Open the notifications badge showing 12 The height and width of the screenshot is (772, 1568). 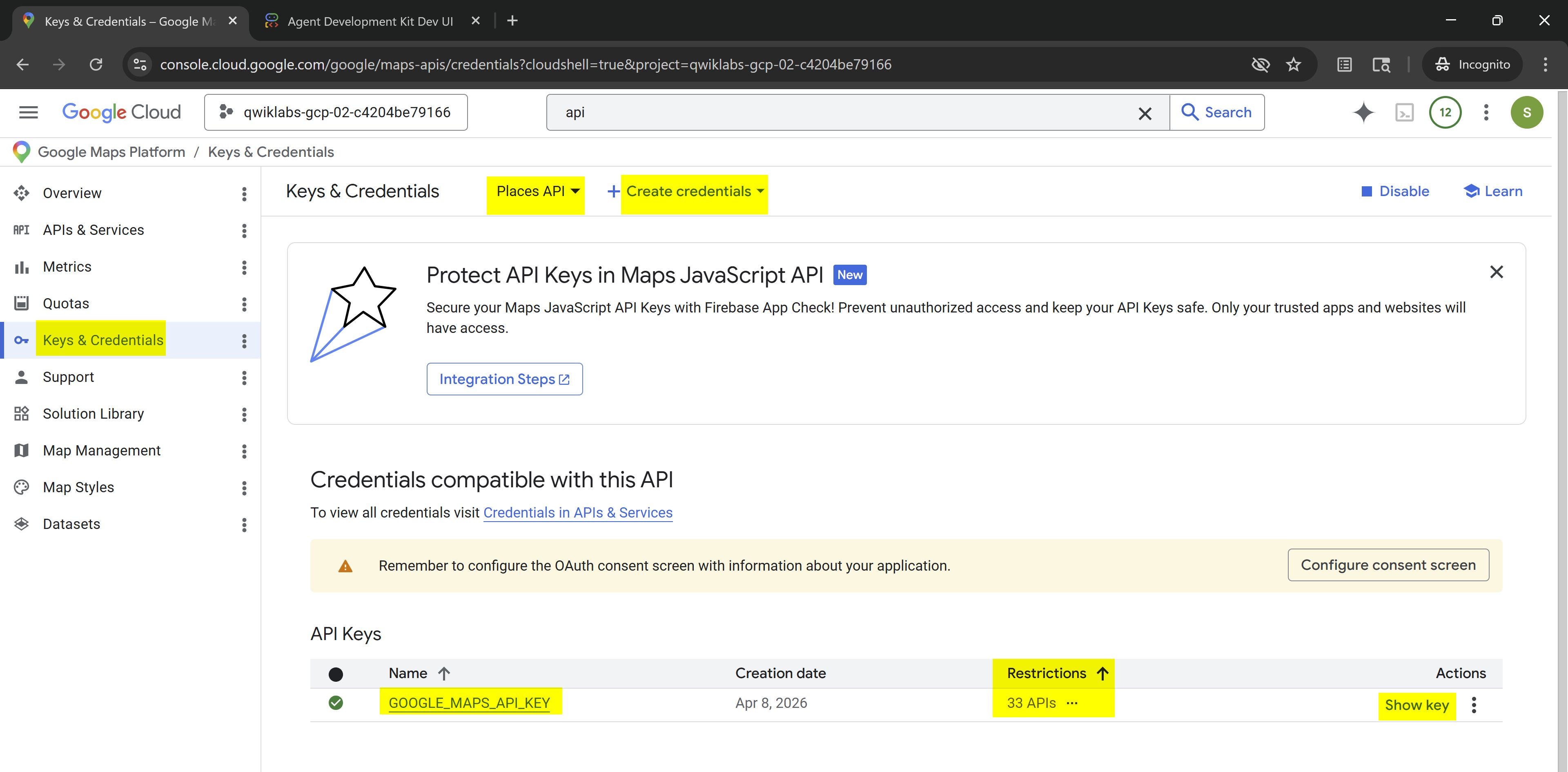(1445, 113)
